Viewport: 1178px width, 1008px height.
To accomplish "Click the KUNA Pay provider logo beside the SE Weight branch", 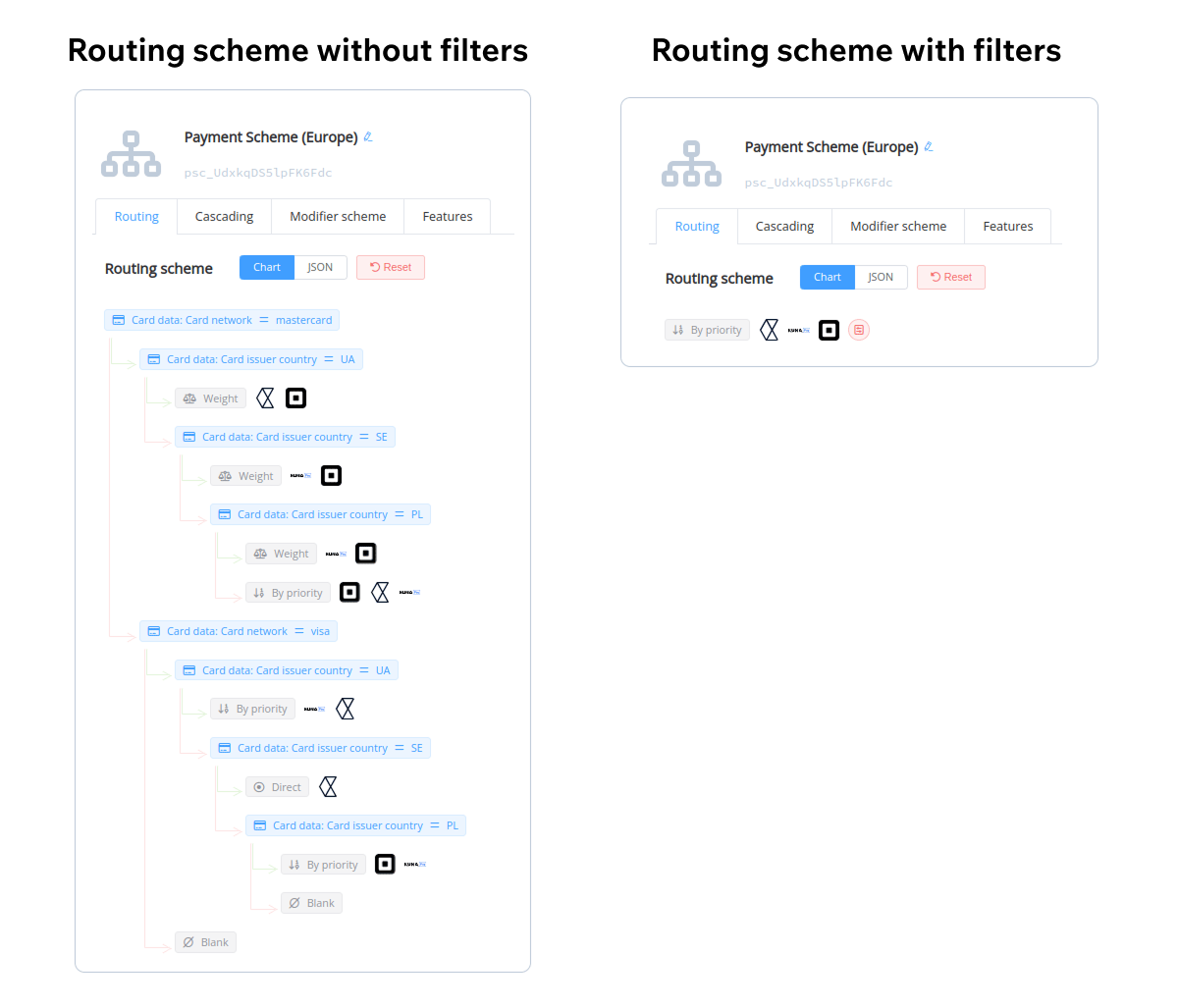I will (x=299, y=475).
